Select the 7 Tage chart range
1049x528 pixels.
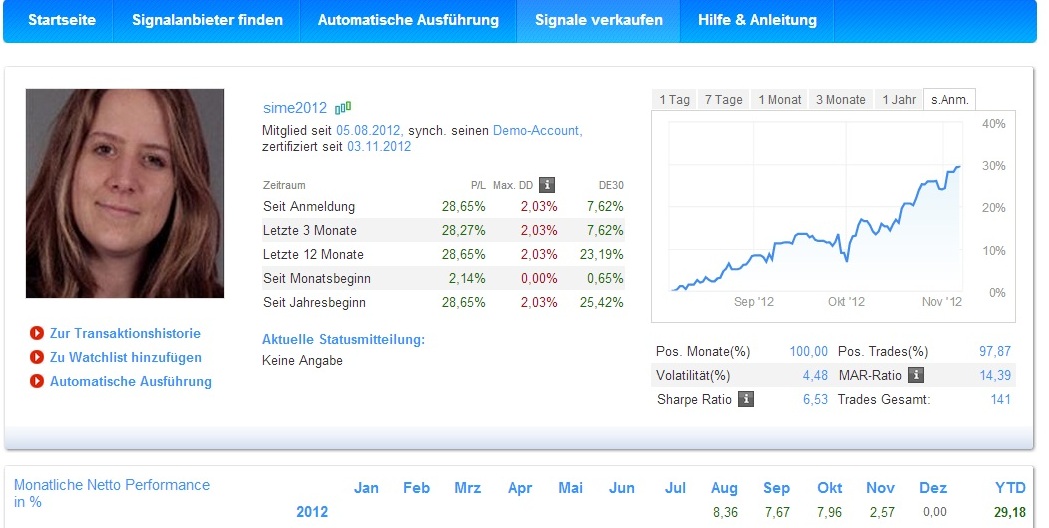[x=723, y=100]
